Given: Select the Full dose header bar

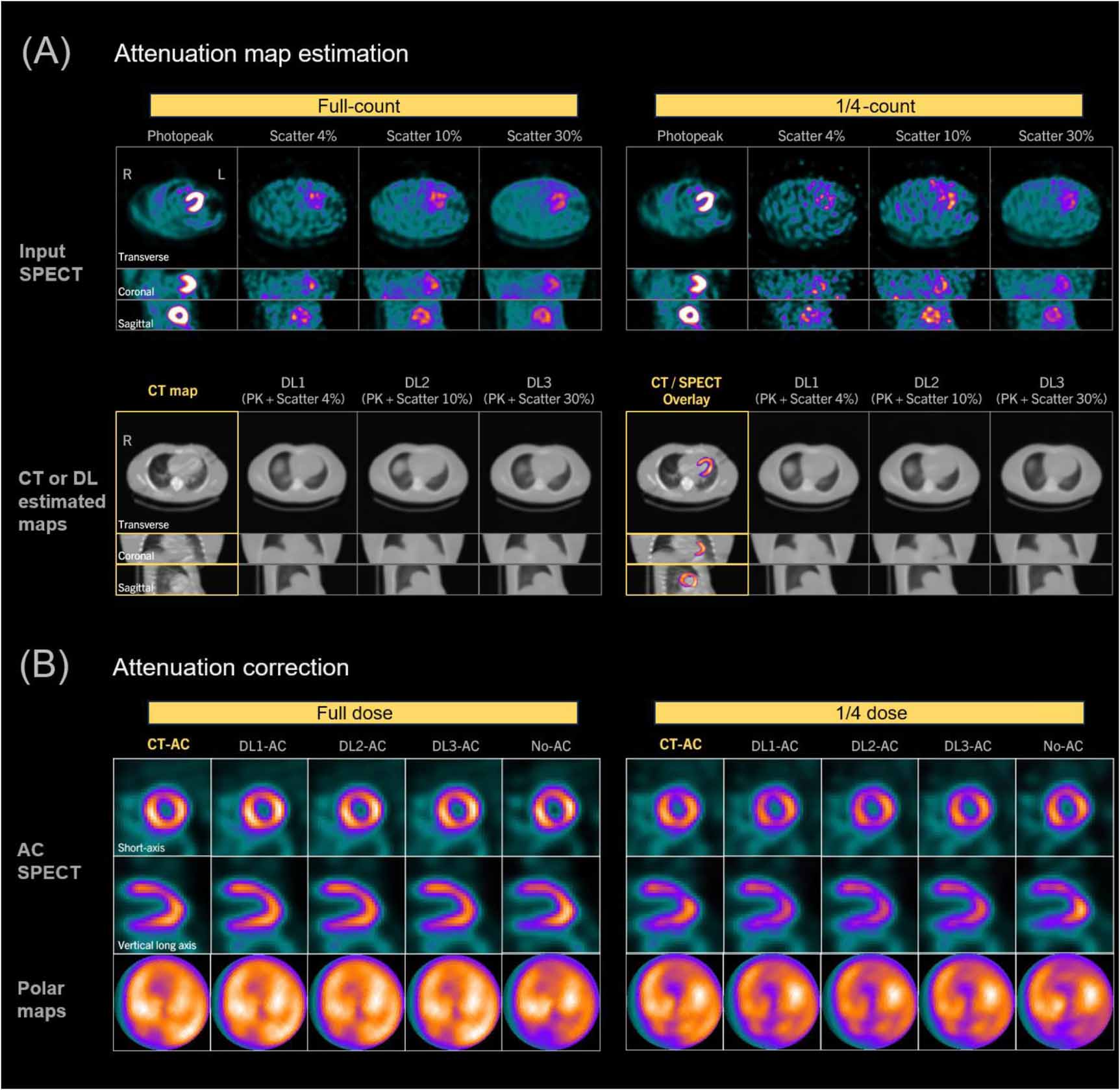Looking at the screenshot, I should point(362,712).
